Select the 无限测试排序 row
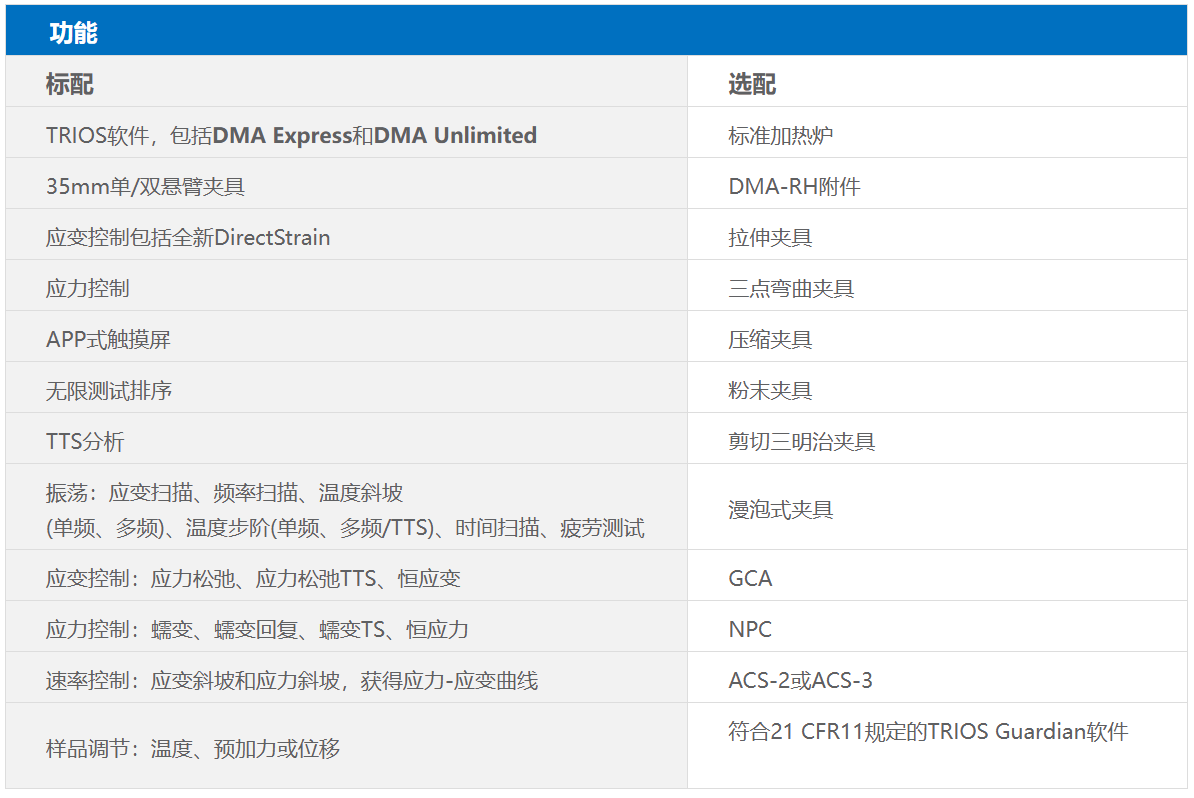1194x798 pixels. click(109, 390)
